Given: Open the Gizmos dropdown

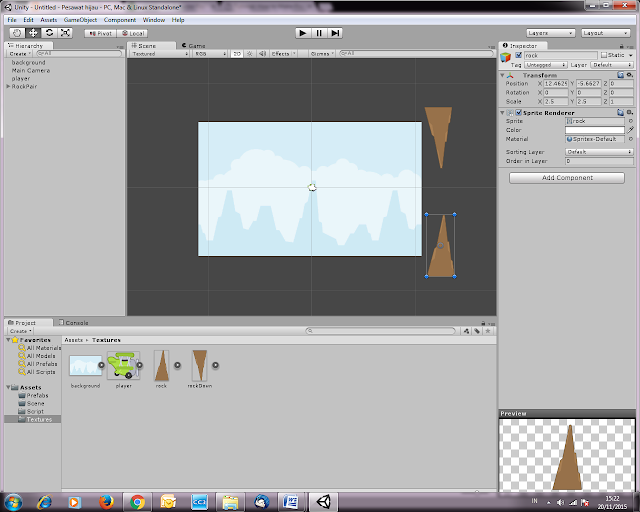Looking at the screenshot, I should (x=322, y=53).
